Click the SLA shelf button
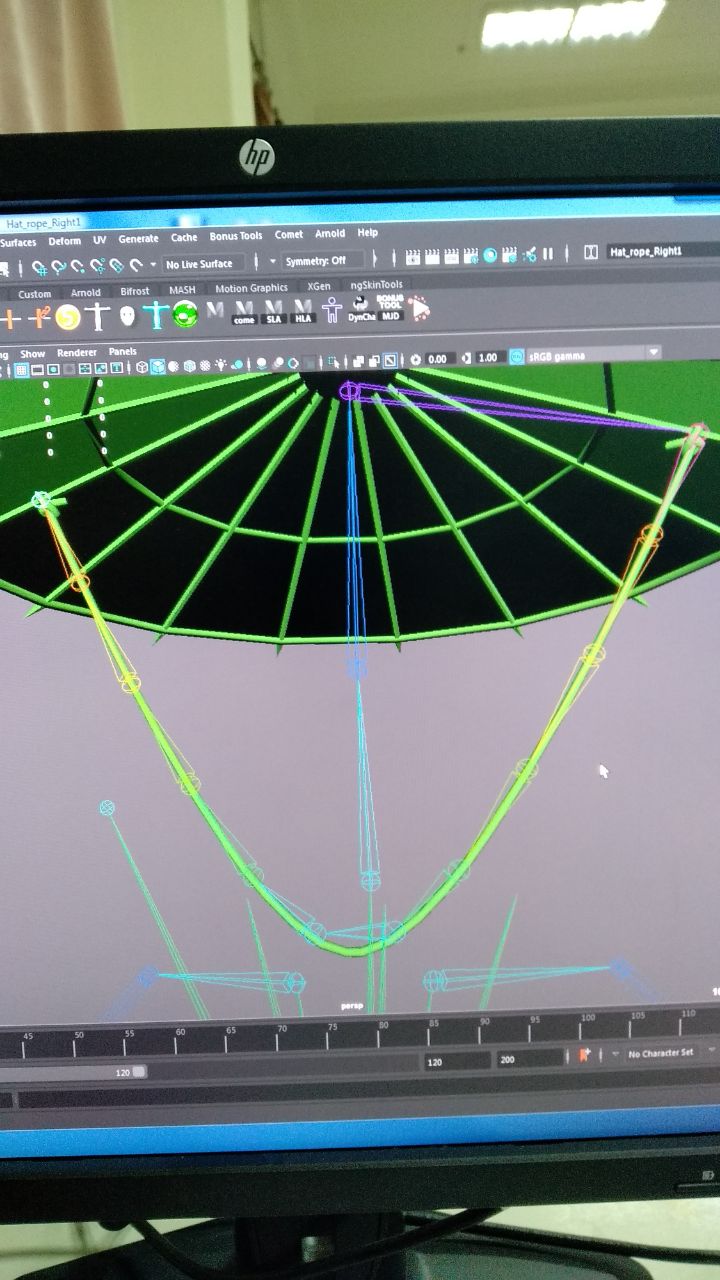Image resolution: width=720 pixels, height=1280 pixels. (x=274, y=312)
